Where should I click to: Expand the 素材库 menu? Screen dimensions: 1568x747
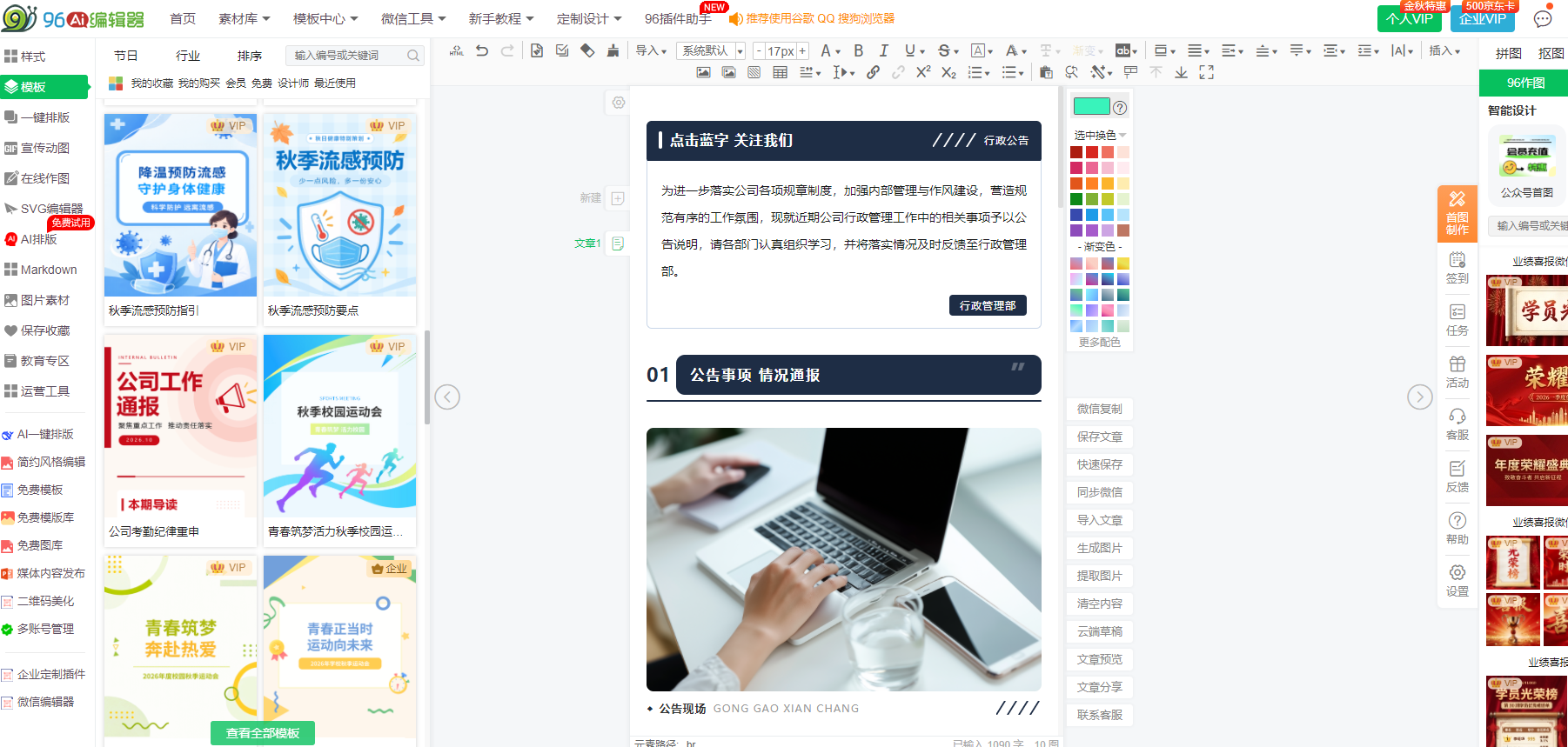tap(244, 18)
